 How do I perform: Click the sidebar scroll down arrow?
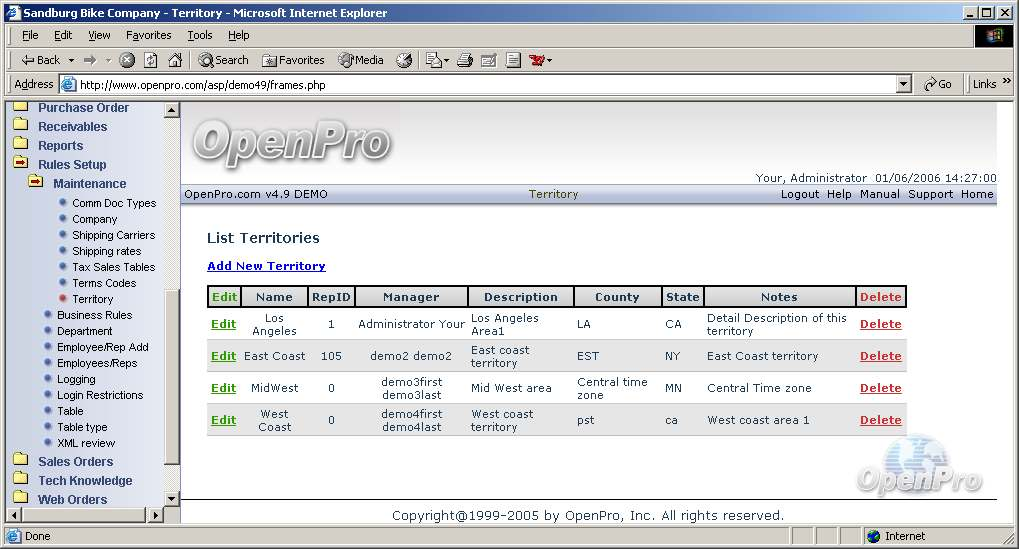tap(171, 498)
